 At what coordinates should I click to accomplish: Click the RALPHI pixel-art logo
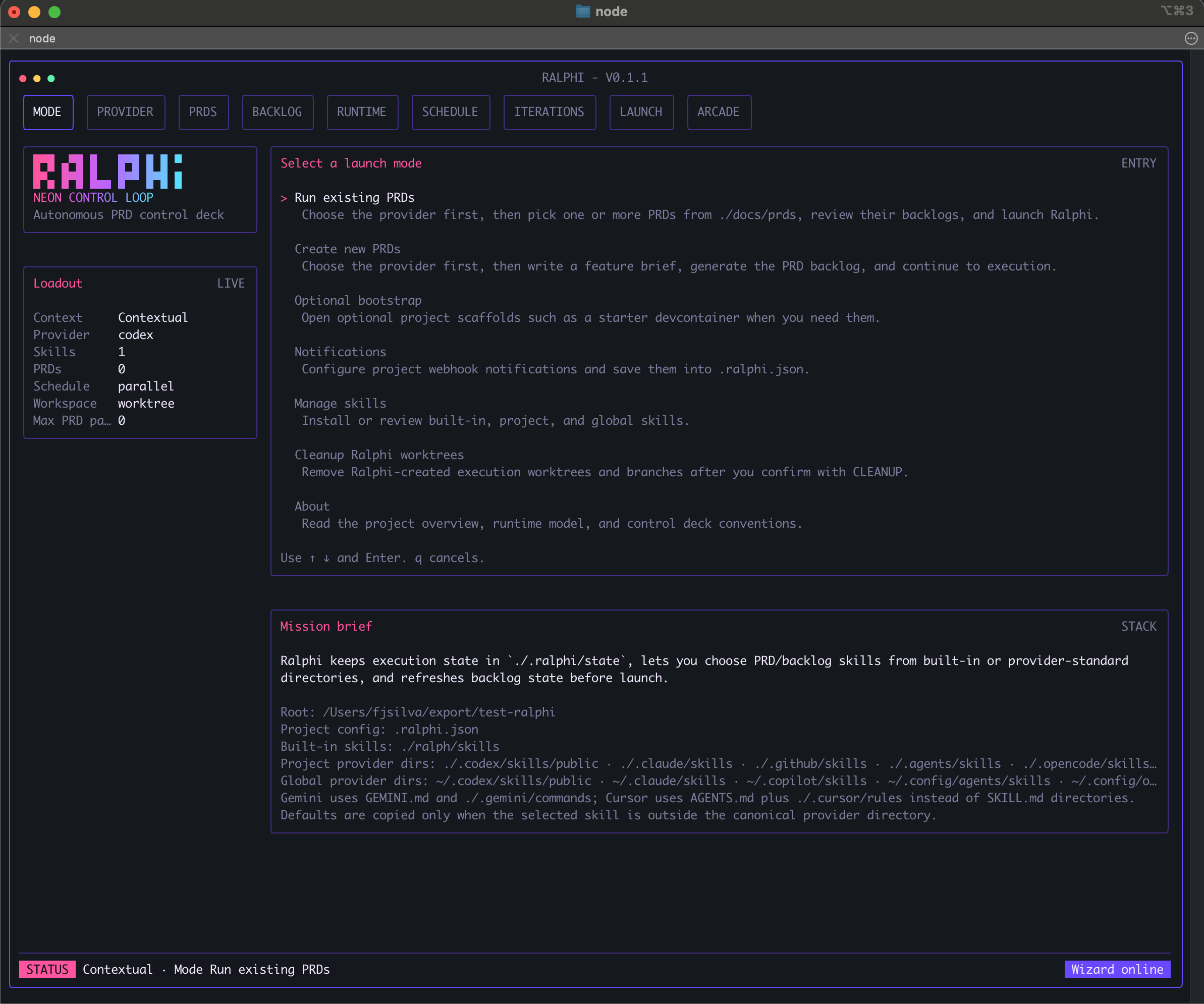pos(107,172)
